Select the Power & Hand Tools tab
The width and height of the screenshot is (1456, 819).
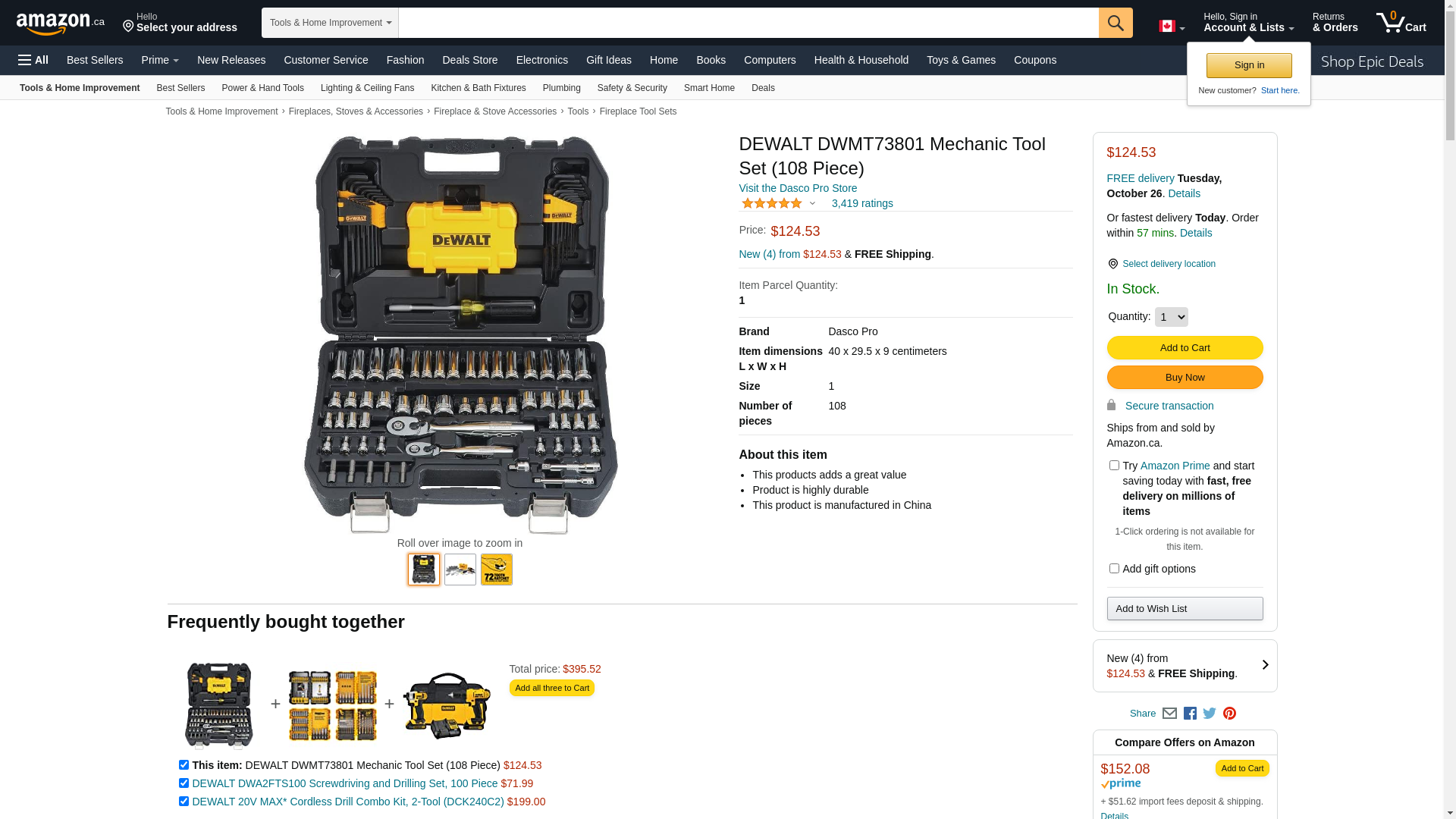[262, 88]
